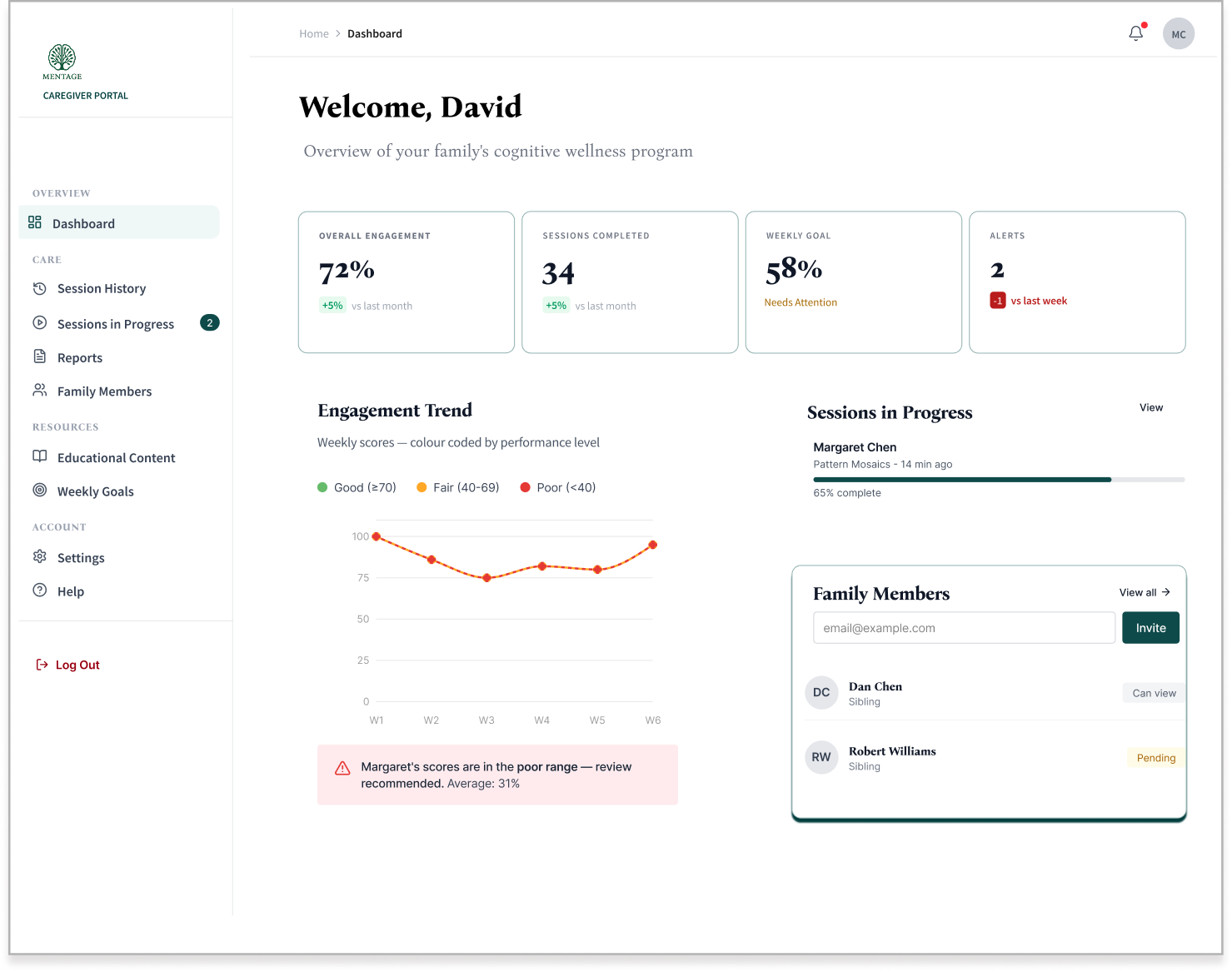
Task: Click the red Poor legend dot
Action: pos(525,487)
